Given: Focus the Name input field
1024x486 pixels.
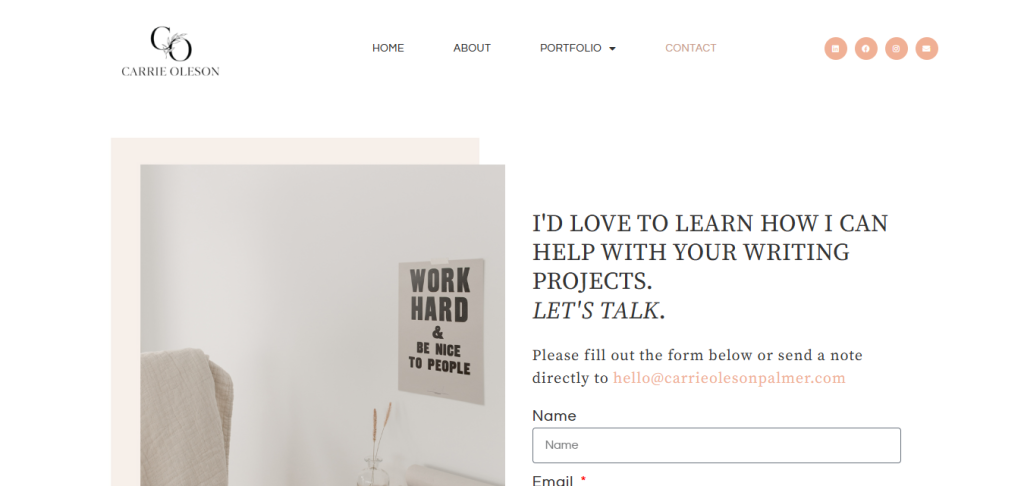Looking at the screenshot, I should coord(716,446).
